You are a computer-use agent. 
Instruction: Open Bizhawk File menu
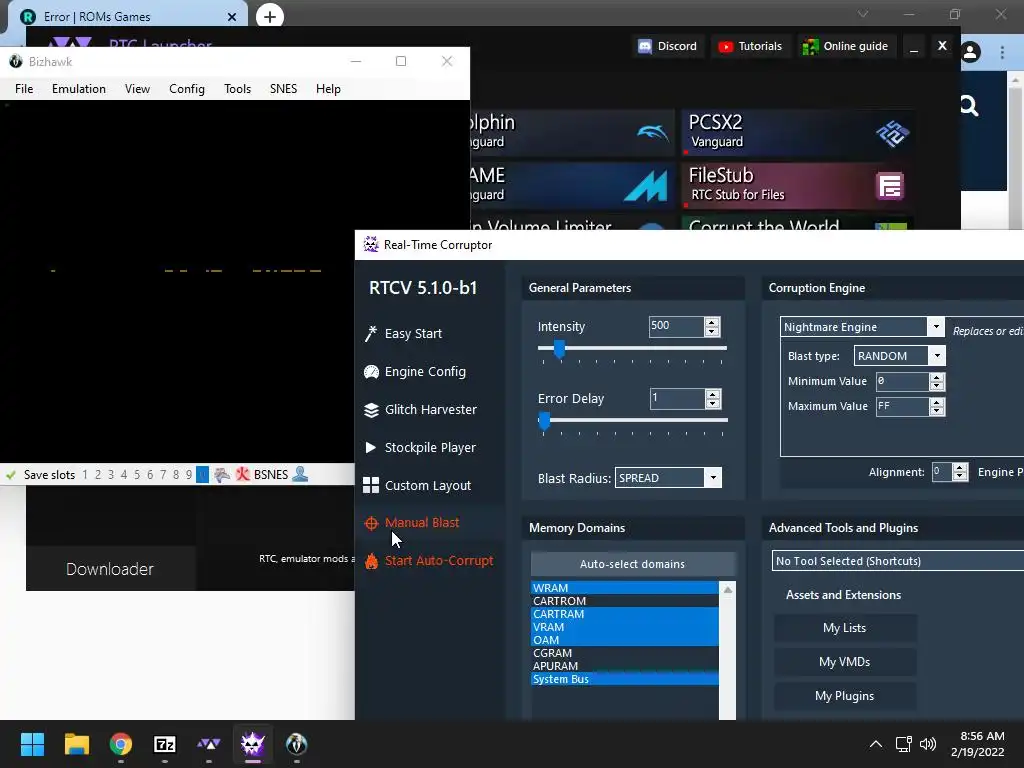(x=24, y=89)
